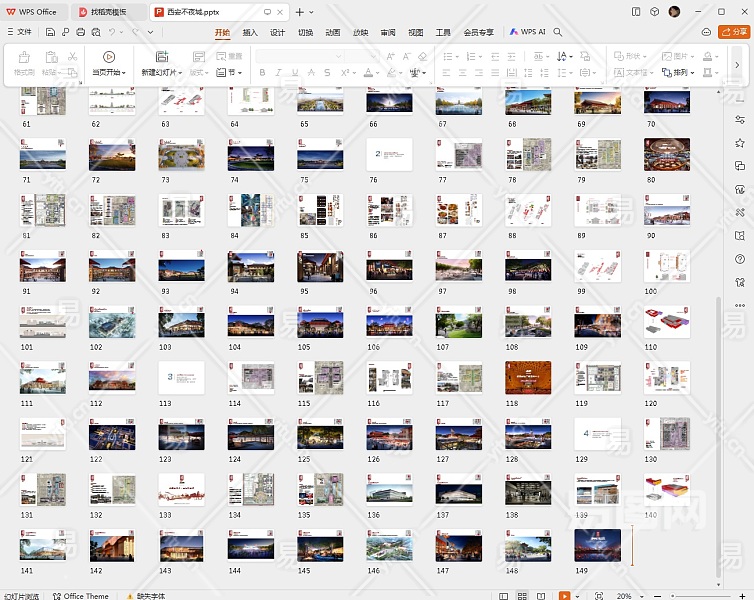754x600 pixels.
Task: Switch to the 动画 Animation tab
Action: 332,32
